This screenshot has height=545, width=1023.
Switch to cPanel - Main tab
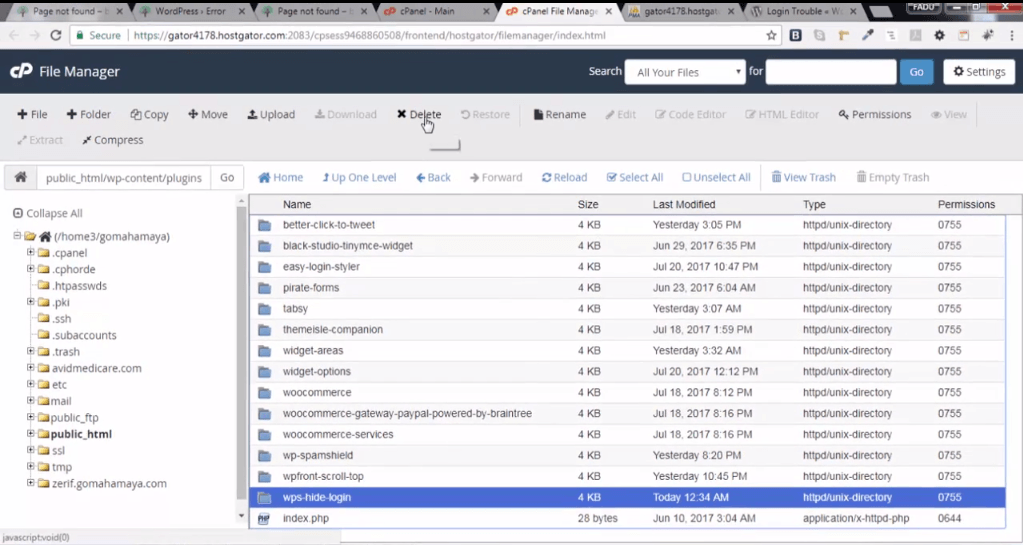point(434,11)
